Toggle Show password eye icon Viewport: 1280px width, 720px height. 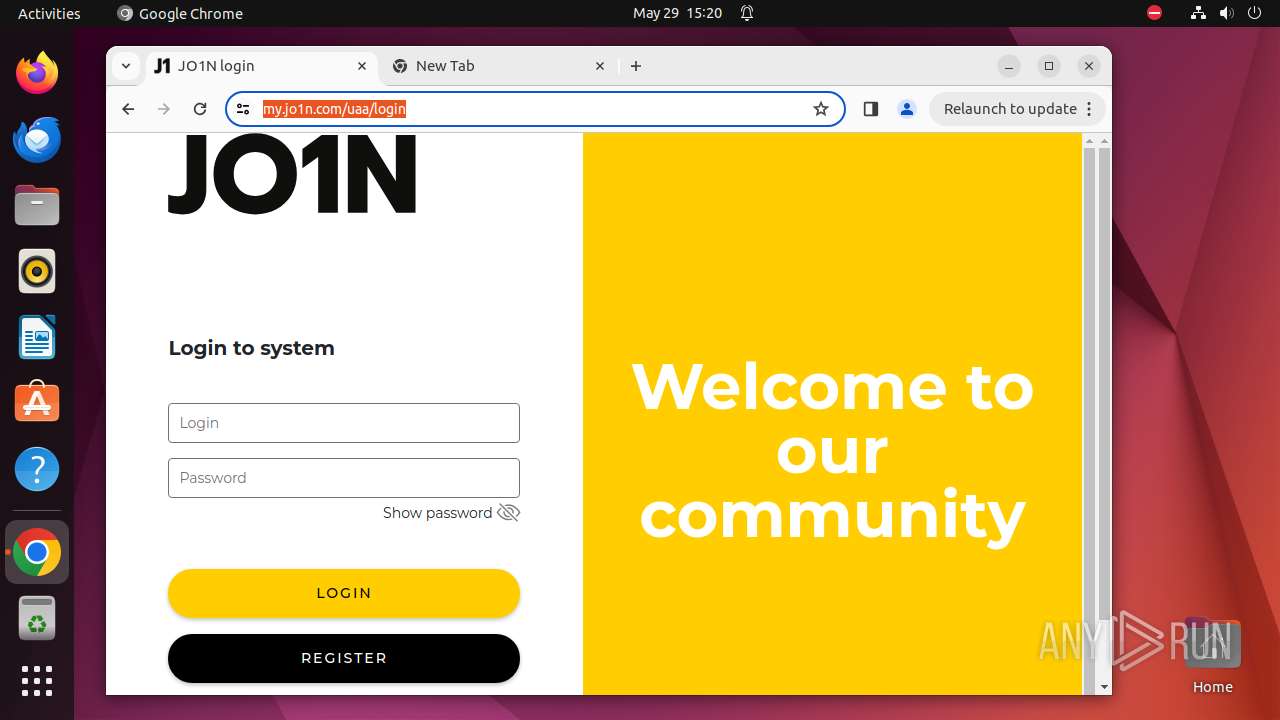pos(509,513)
